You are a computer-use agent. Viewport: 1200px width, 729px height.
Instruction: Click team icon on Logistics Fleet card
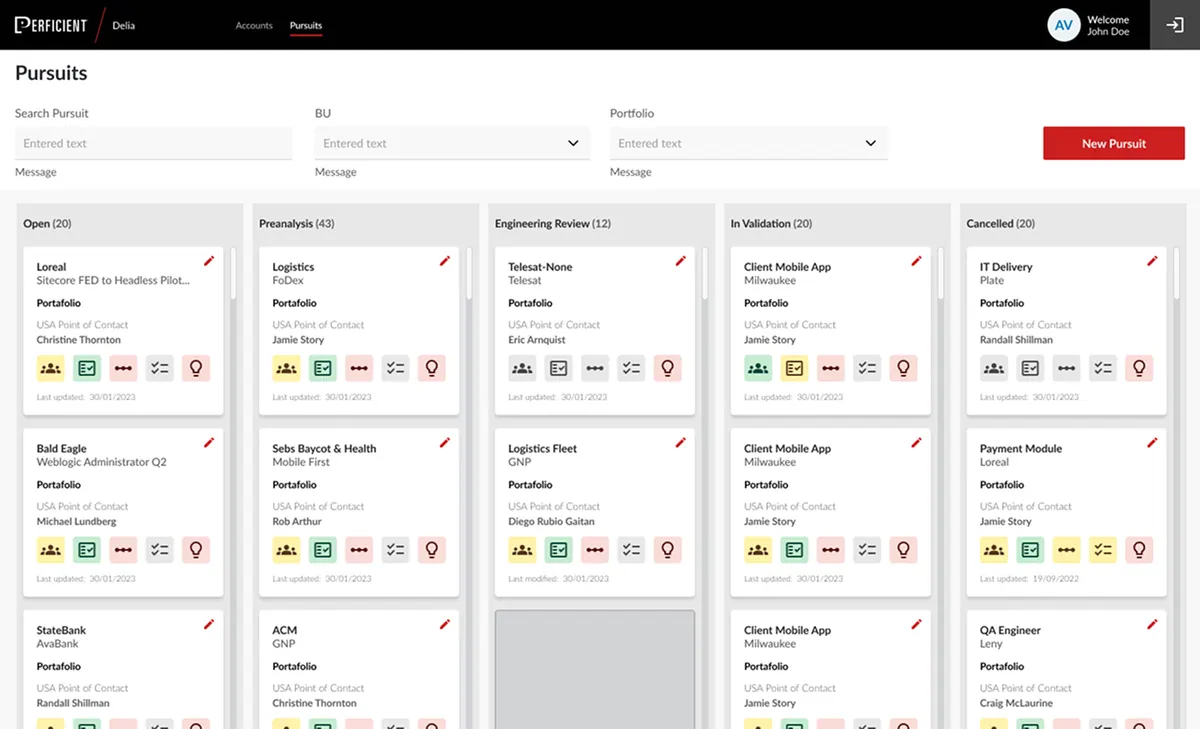click(522, 550)
